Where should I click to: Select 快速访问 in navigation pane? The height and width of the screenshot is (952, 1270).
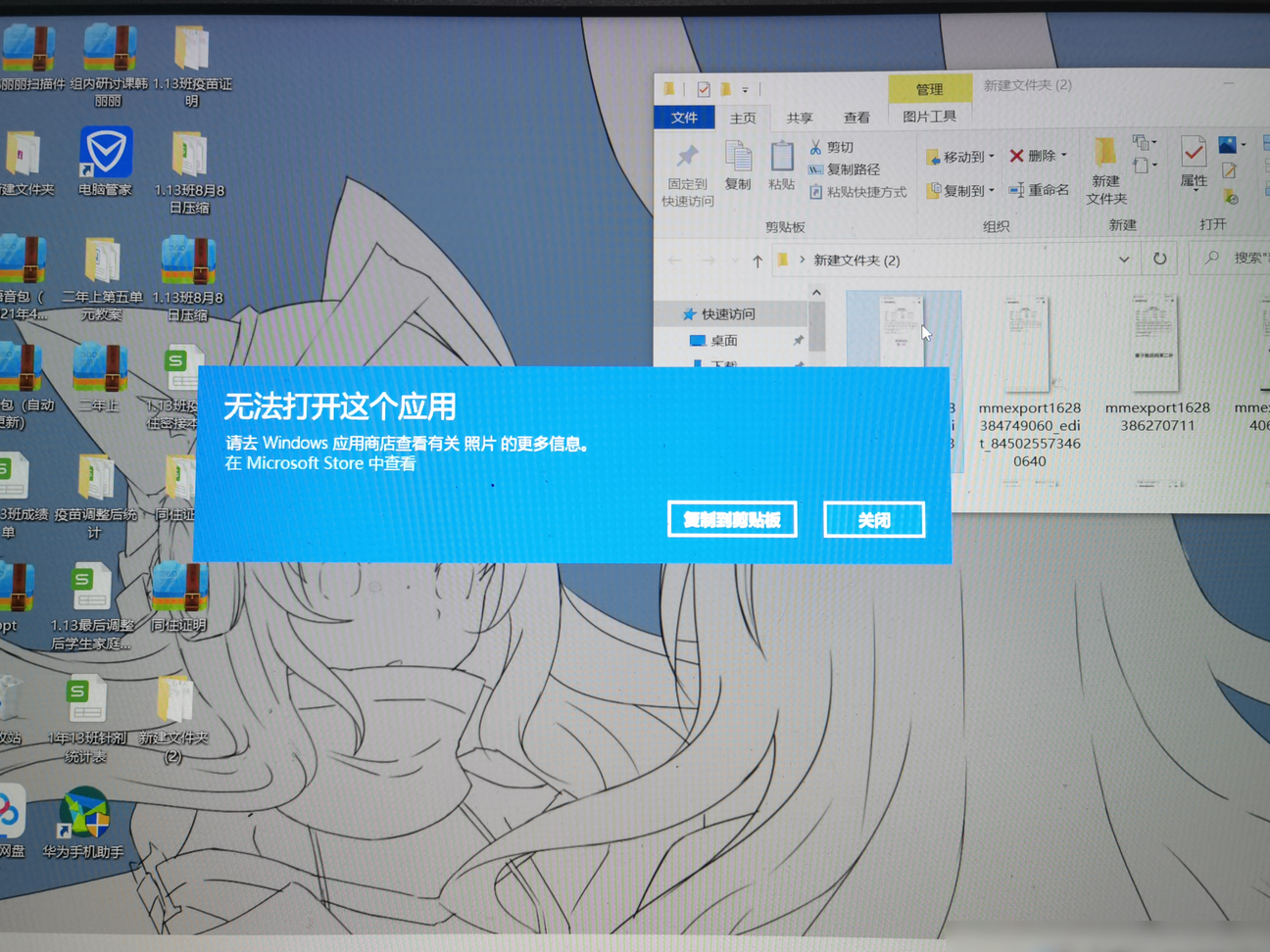coord(728,314)
